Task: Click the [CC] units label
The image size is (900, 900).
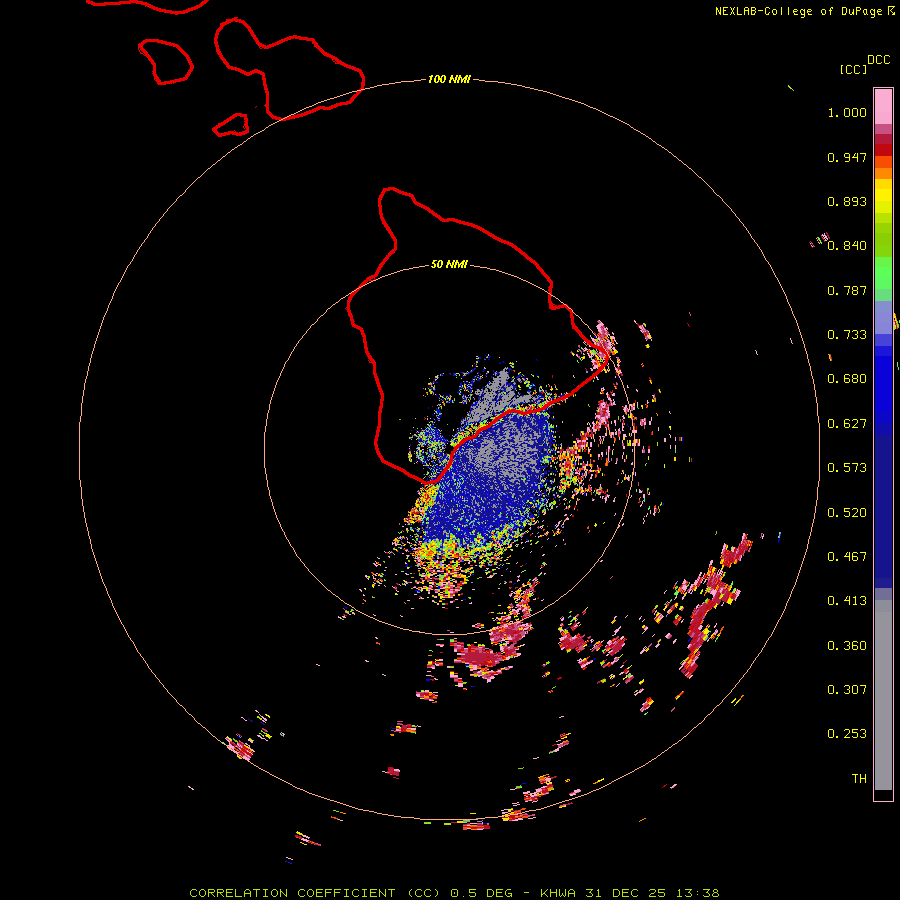Action: [853, 69]
